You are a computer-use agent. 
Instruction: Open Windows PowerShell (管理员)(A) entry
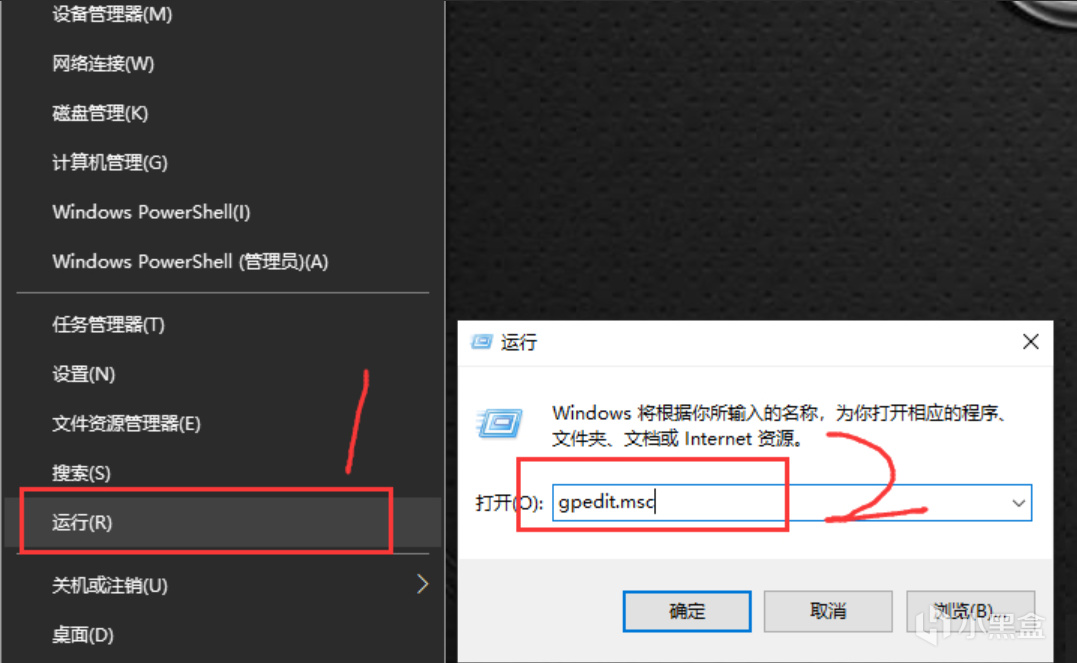[223, 261]
